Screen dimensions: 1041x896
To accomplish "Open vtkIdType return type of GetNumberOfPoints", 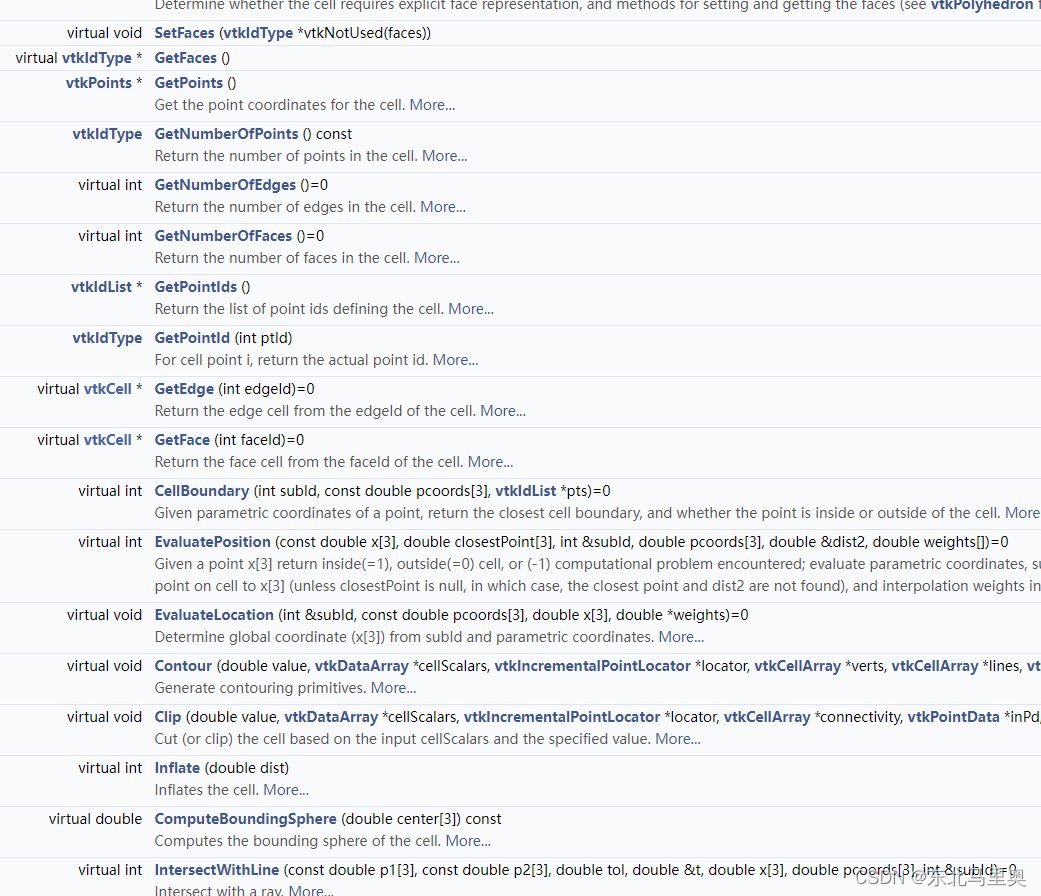I will click(x=108, y=134).
